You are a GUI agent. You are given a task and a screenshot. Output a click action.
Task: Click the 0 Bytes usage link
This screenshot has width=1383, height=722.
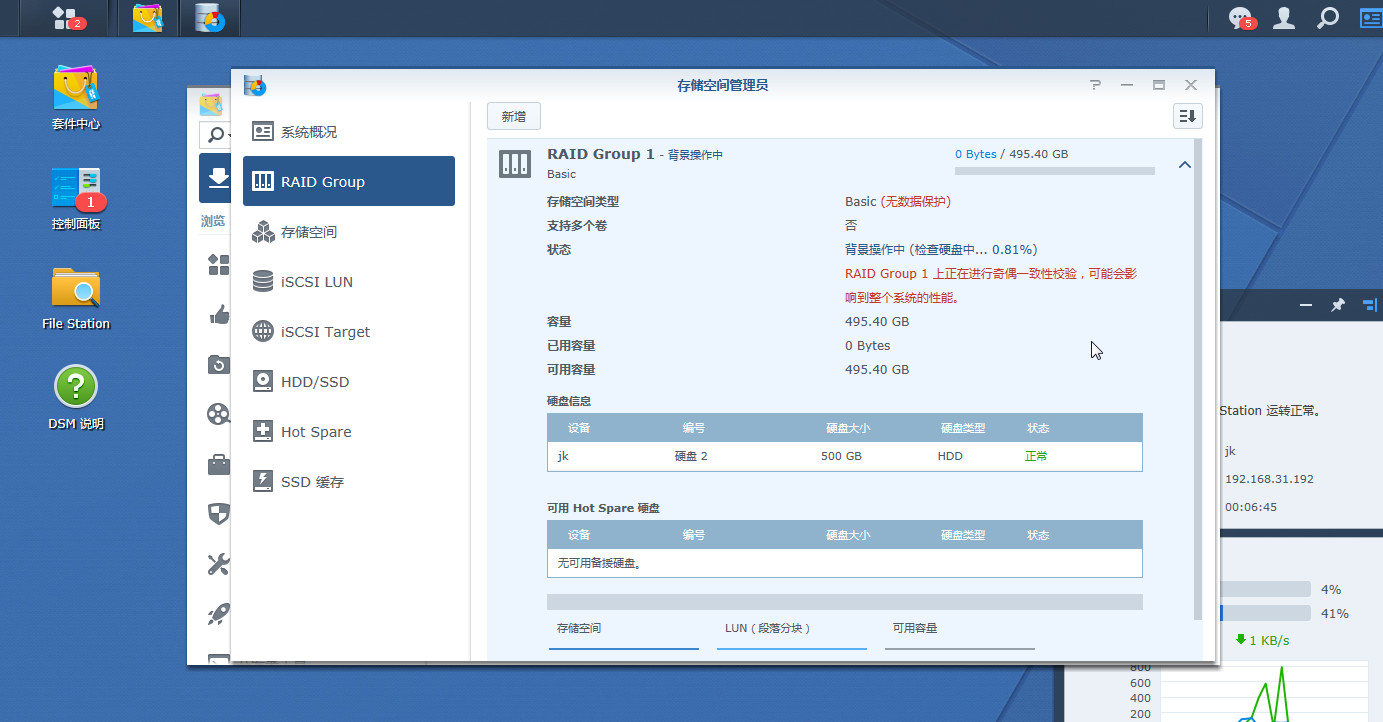976,154
